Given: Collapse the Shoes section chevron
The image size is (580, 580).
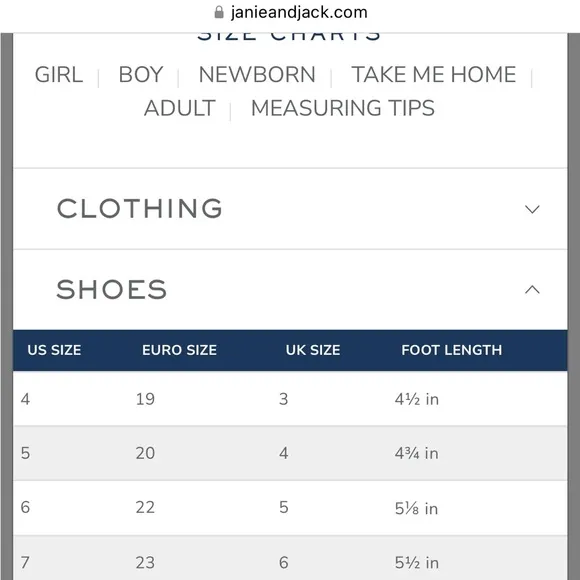Looking at the screenshot, I should point(532,289).
